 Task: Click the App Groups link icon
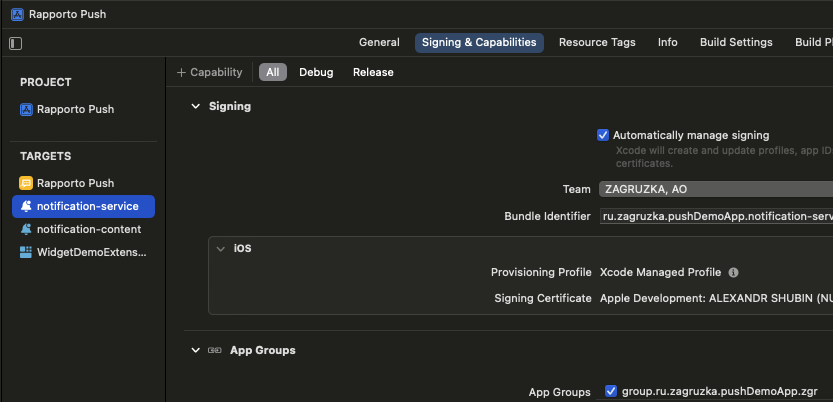tap(215, 350)
